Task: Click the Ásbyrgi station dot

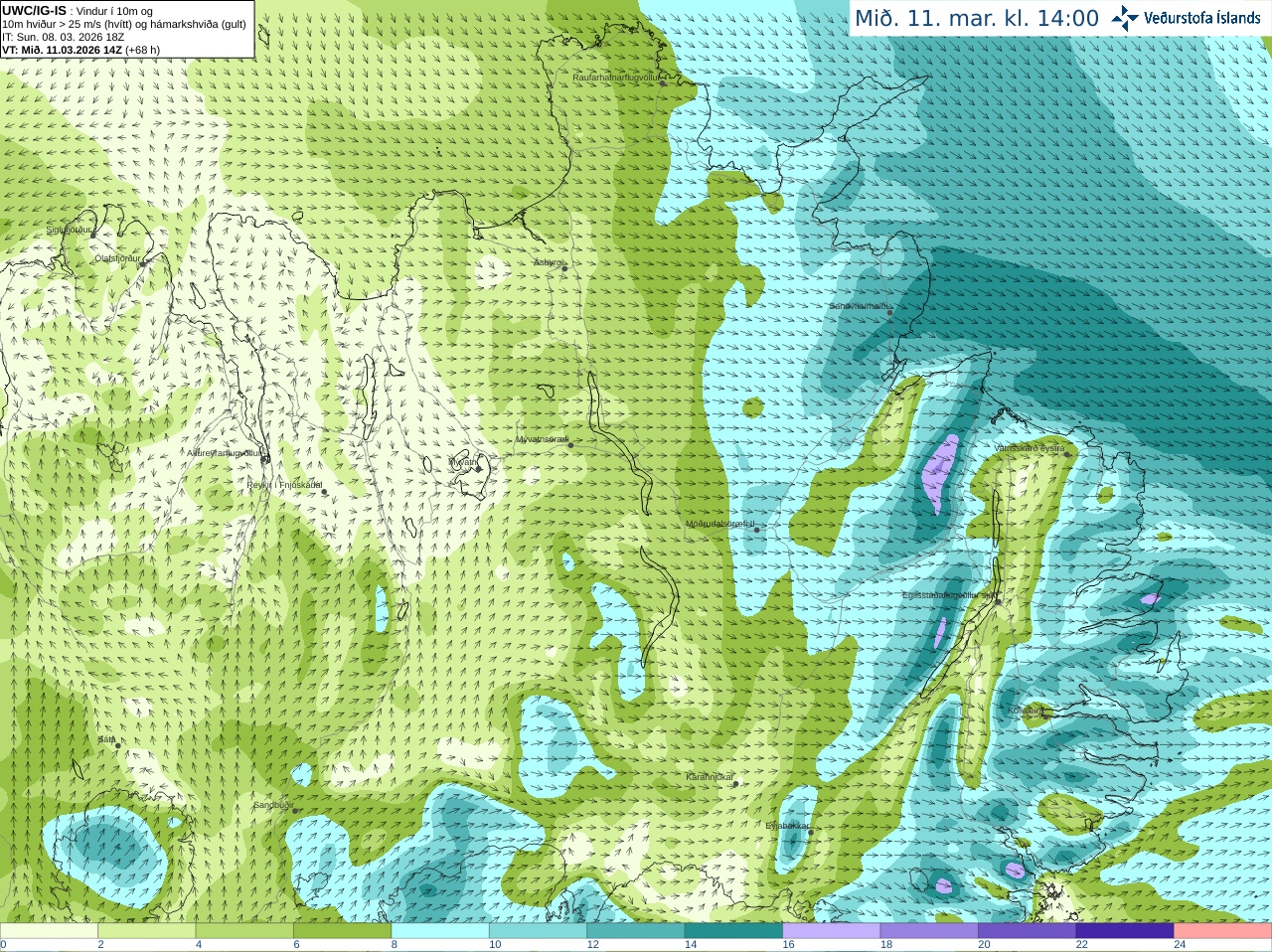Action: (564, 268)
